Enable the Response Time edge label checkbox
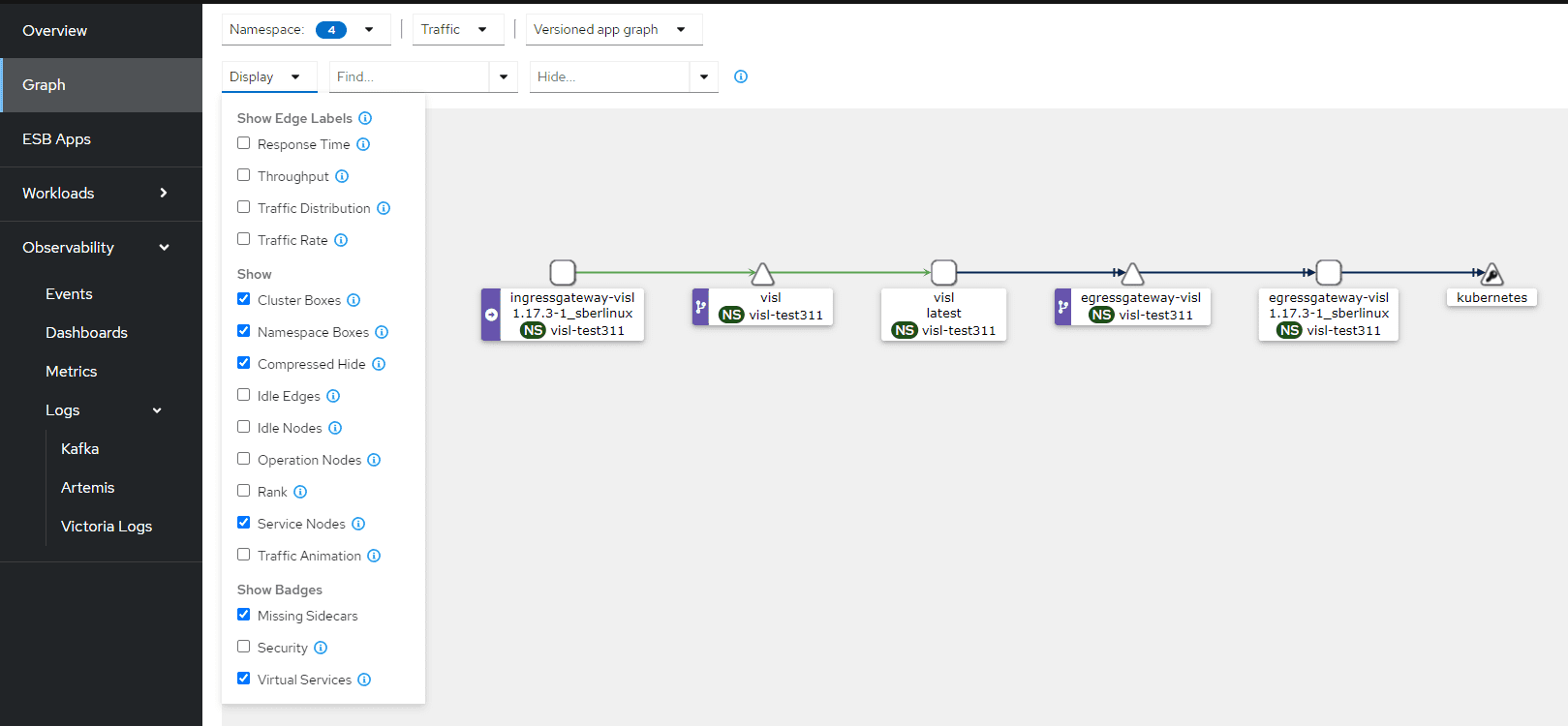Viewport: 1568px width, 726px height. (x=244, y=143)
